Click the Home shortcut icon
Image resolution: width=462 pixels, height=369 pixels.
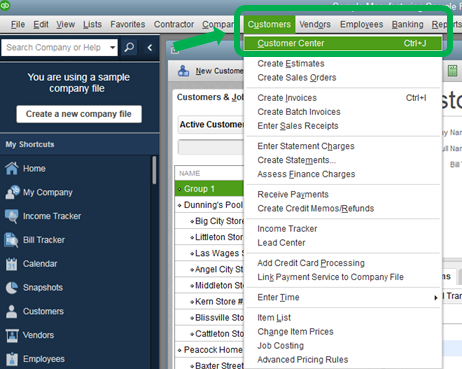[x=12, y=168]
